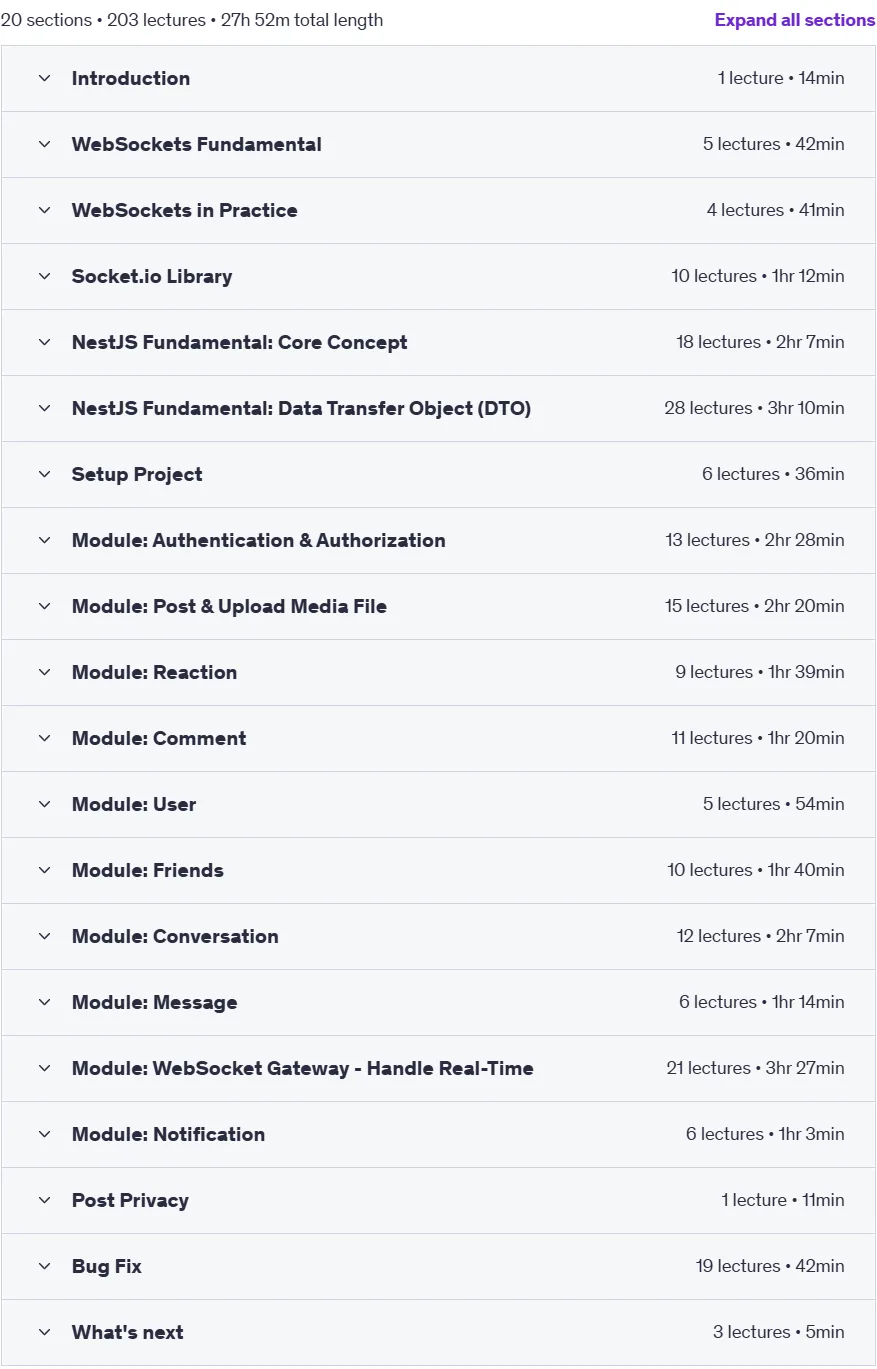Expand the Introduction section chevron
Viewport: 877px width, 1369px height.
(44, 78)
